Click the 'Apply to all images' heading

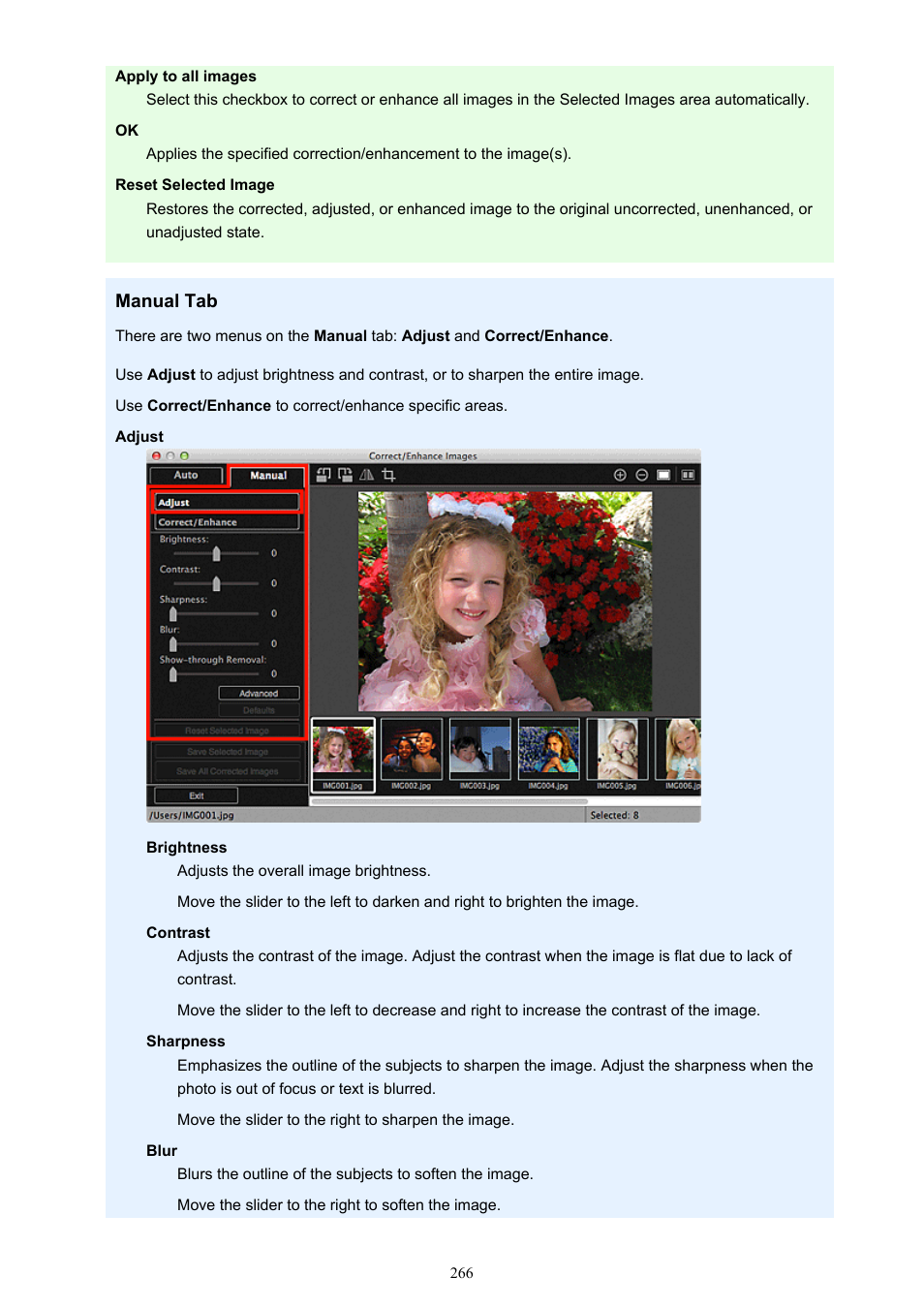[186, 77]
